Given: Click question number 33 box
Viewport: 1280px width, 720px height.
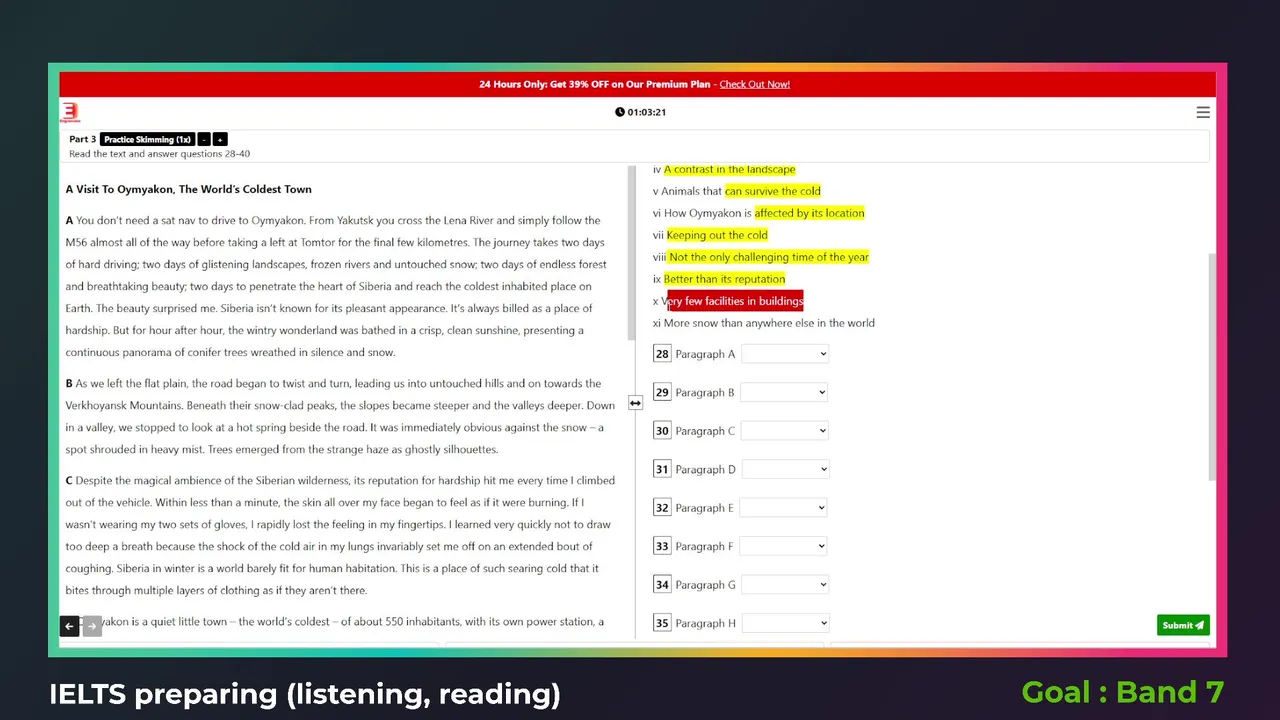Looking at the screenshot, I should (x=662, y=546).
